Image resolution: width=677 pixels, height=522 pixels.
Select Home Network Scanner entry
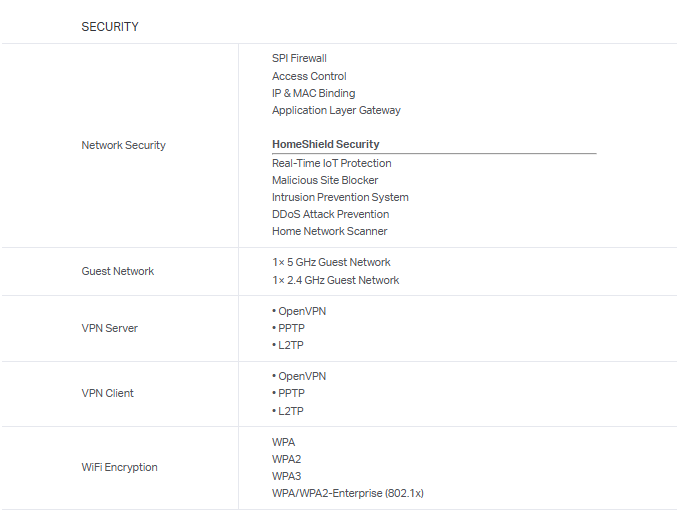tap(329, 231)
